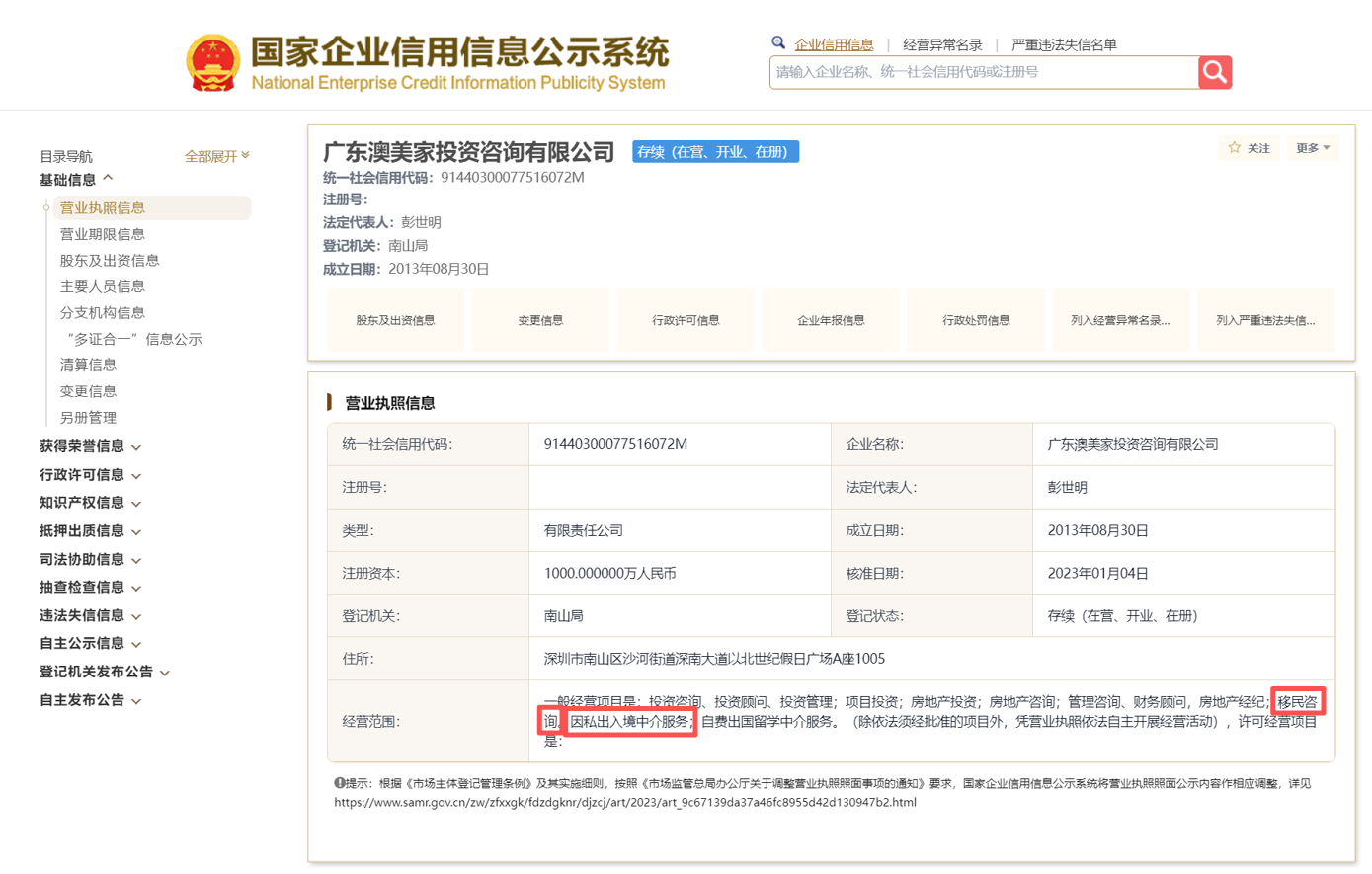Select the 企业信用信息 search tab
This screenshot has height=874, width=1372.
(834, 44)
